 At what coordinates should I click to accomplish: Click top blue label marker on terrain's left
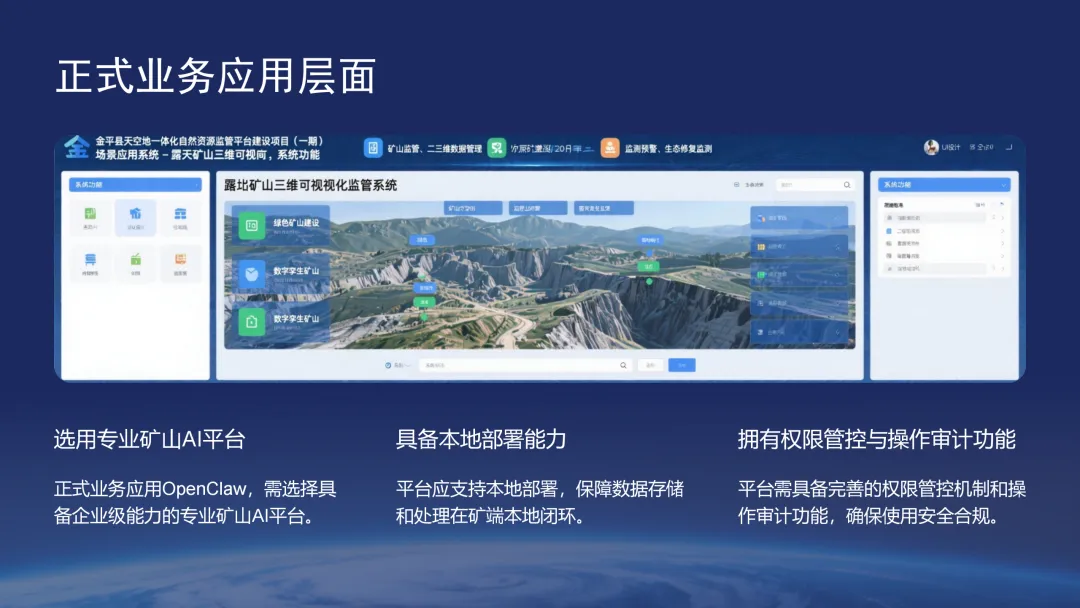click(422, 240)
